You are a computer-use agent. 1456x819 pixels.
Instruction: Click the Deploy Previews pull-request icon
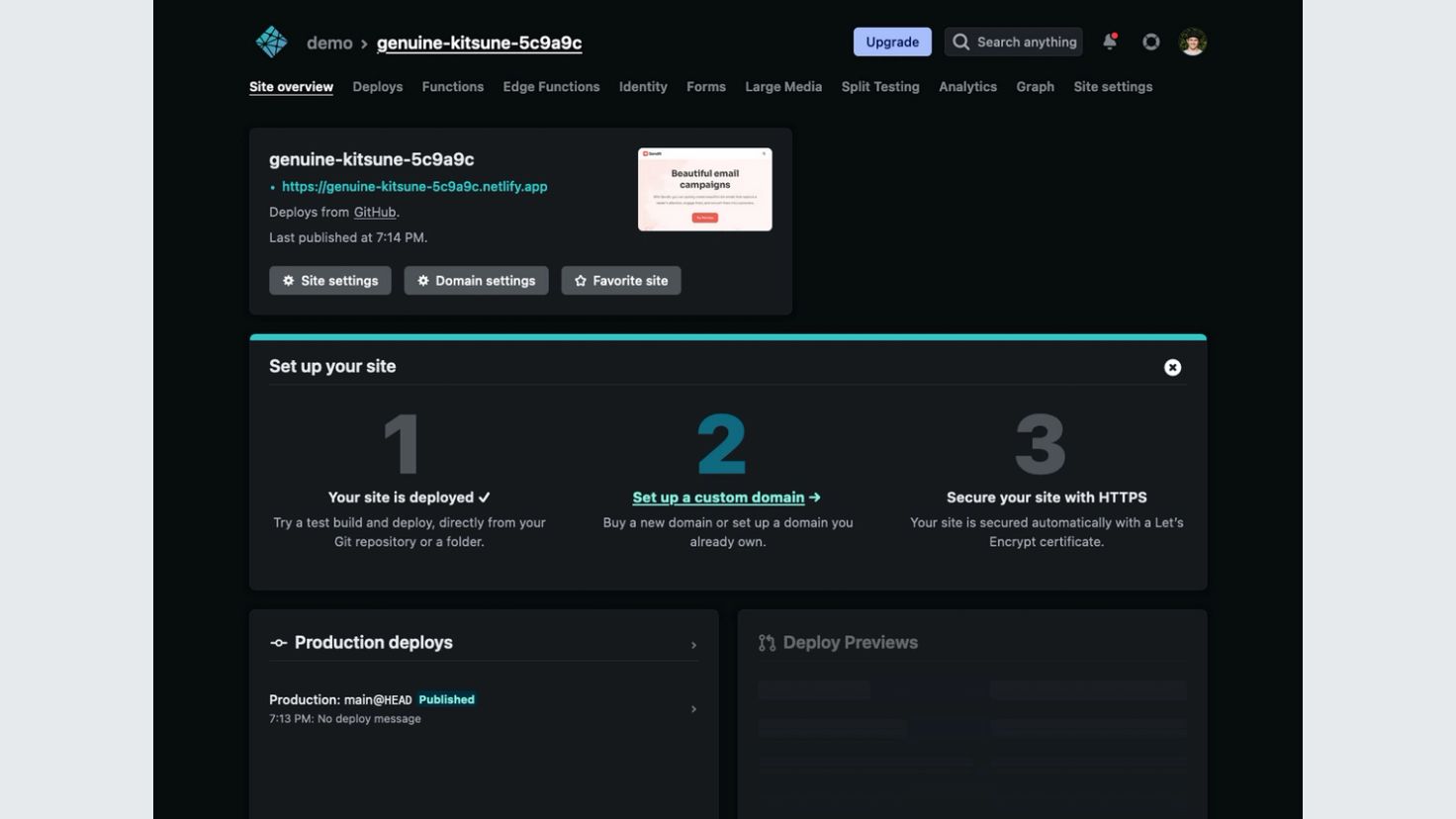coord(767,643)
